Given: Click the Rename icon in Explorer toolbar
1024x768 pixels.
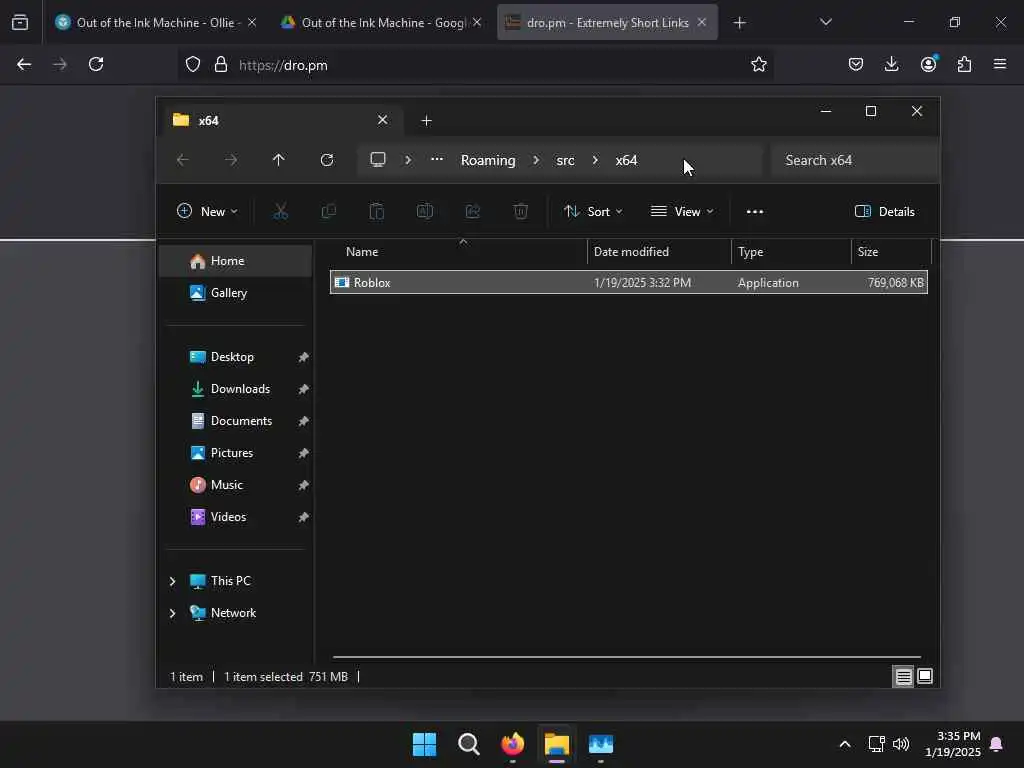Looking at the screenshot, I should 424,211.
